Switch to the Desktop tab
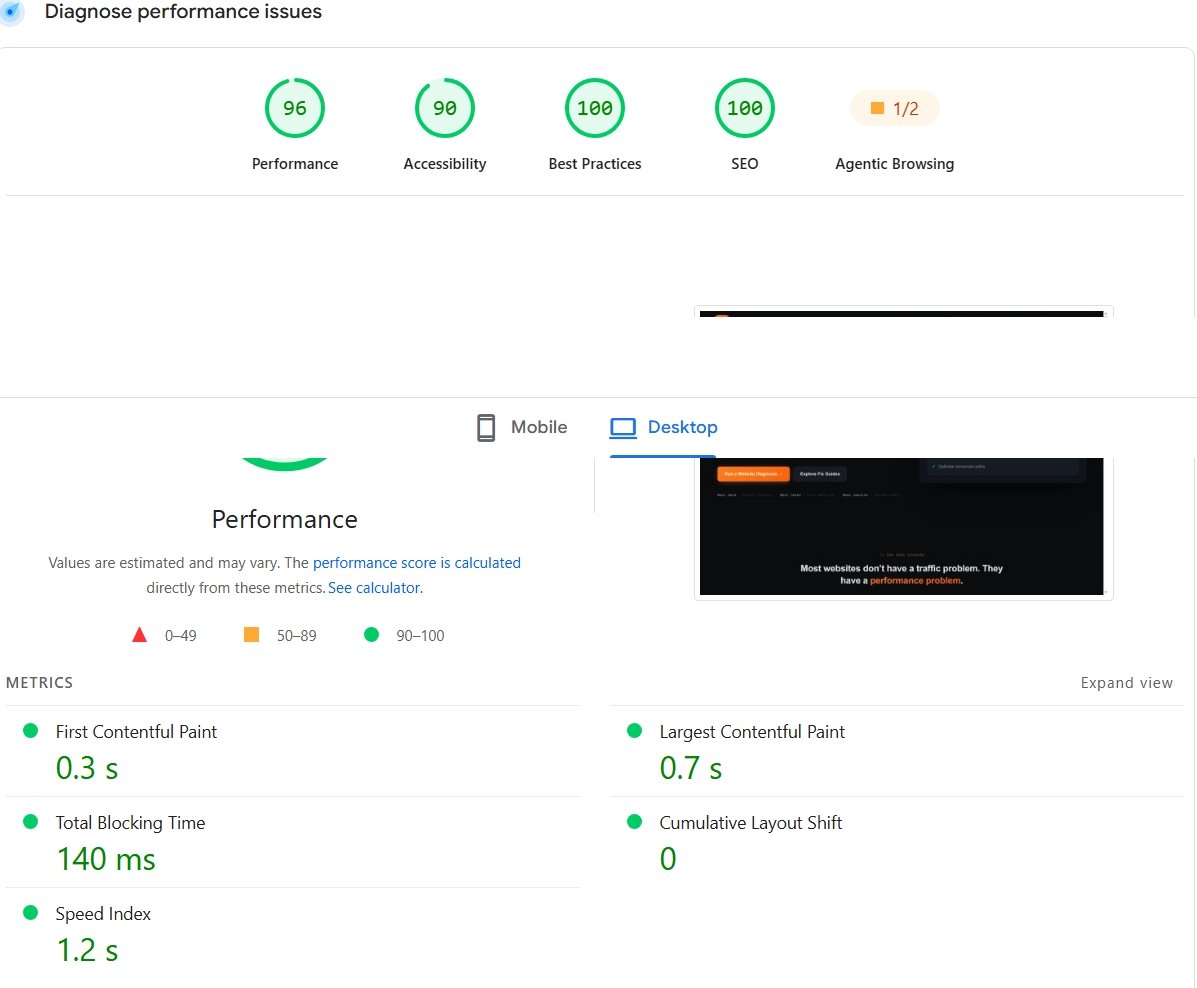 tap(663, 428)
